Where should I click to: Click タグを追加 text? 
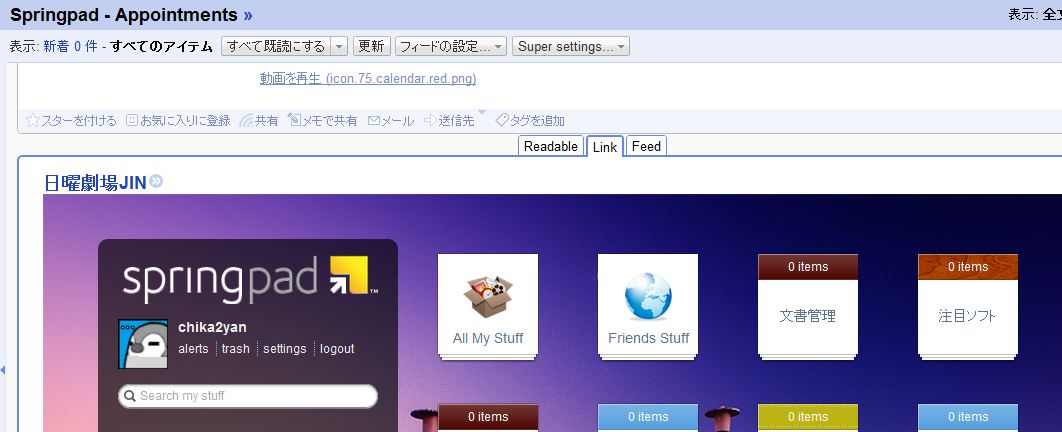pyautogui.click(x=537, y=121)
